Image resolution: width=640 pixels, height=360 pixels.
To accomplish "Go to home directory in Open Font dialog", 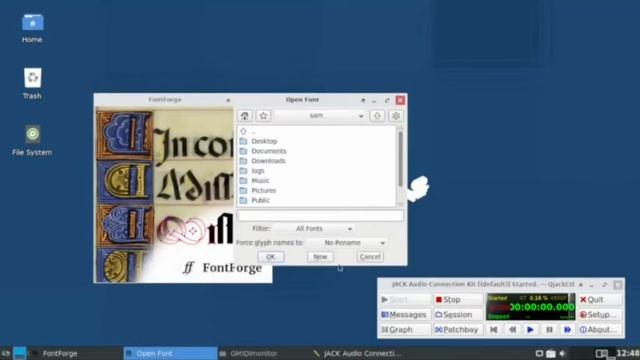I will [245, 116].
